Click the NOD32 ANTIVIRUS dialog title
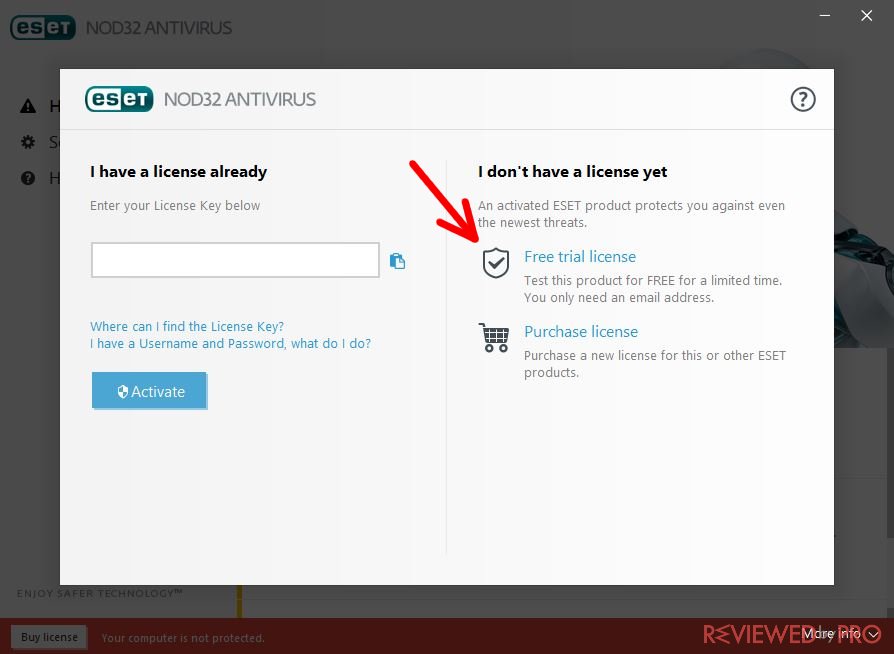The width and height of the screenshot is (894, 654). coord(239,100)
